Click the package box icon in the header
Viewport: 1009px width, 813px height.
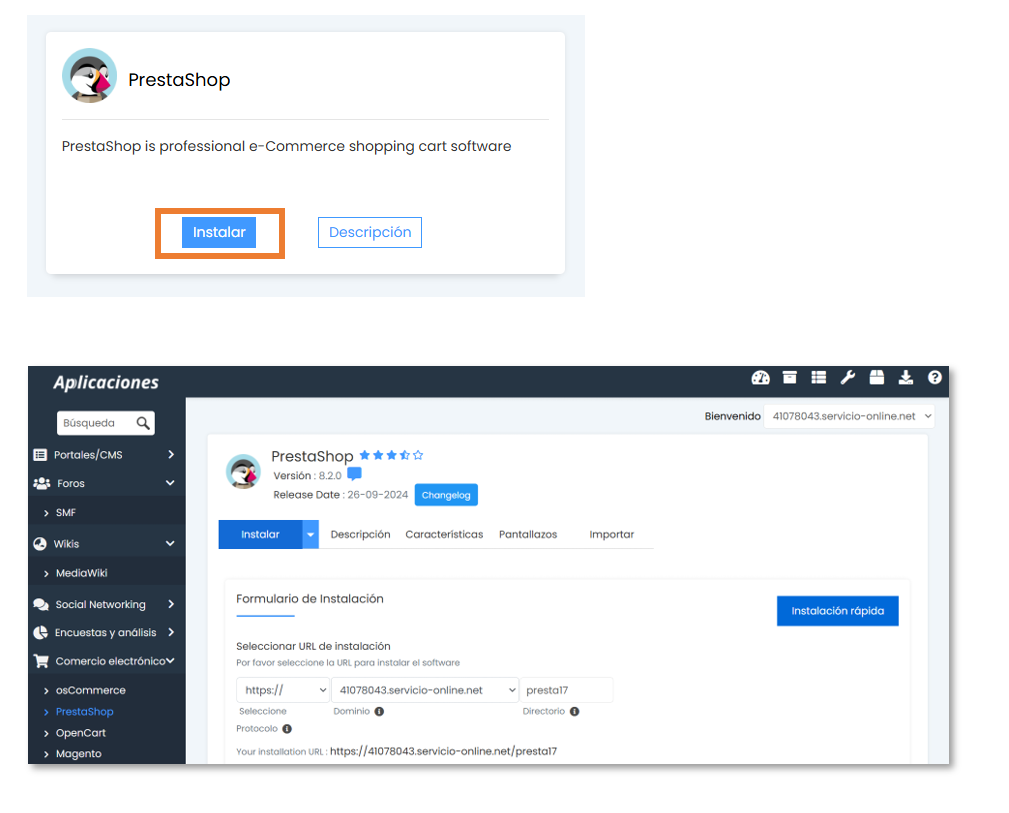pyautogui.click(x=876, y=377)
